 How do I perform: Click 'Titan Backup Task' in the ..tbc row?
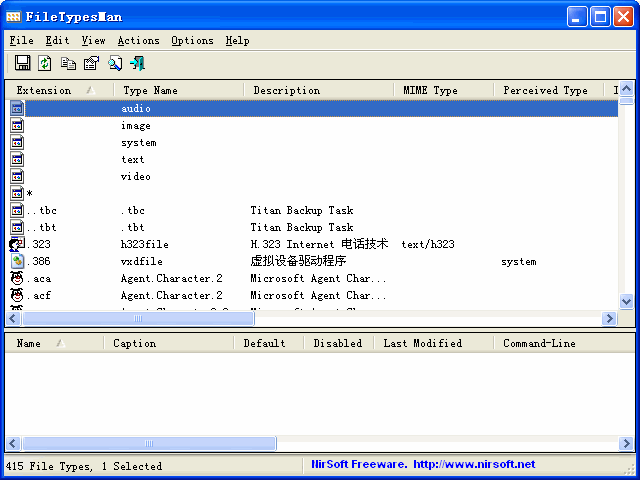(302, 210)
